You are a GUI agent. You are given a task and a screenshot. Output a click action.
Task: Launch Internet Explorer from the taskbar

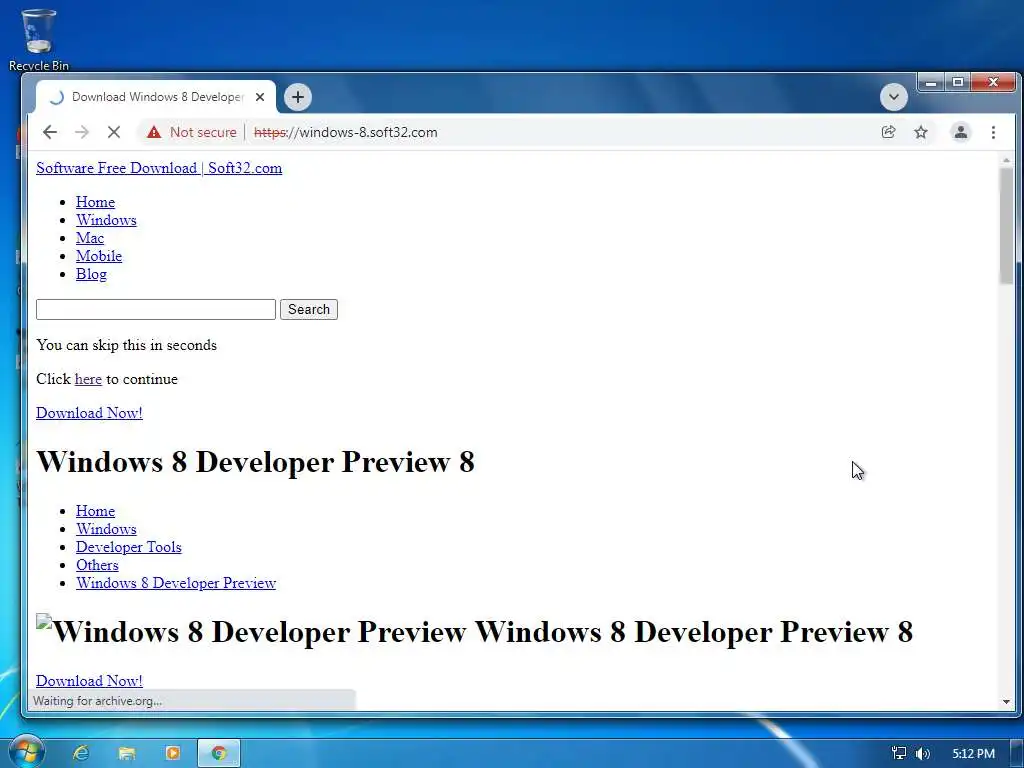(x=81, y=753)
